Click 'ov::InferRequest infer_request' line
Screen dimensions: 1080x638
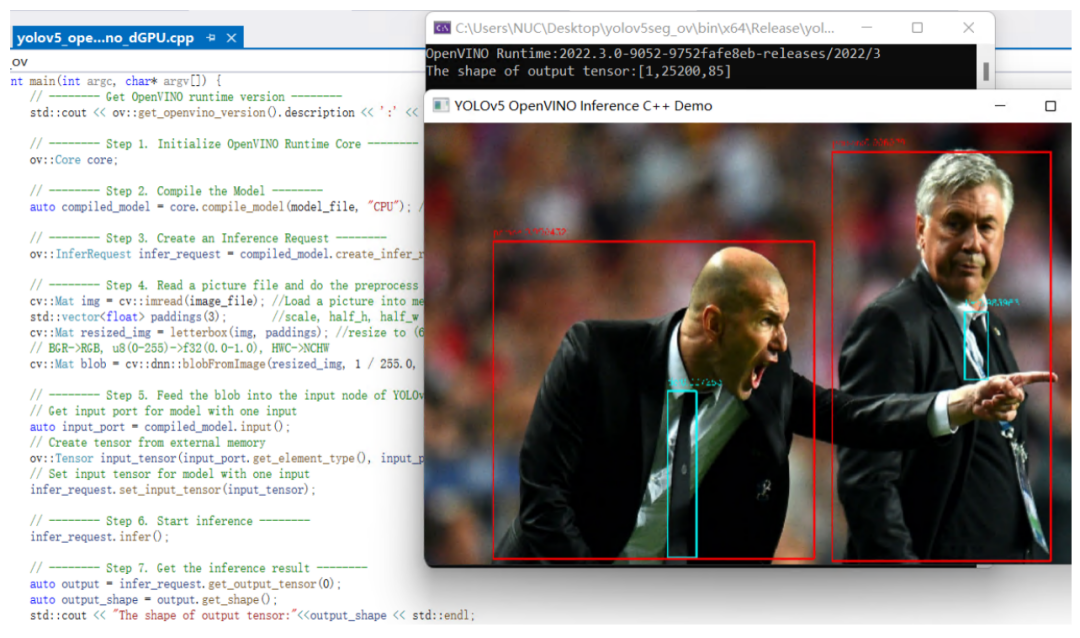227,254
